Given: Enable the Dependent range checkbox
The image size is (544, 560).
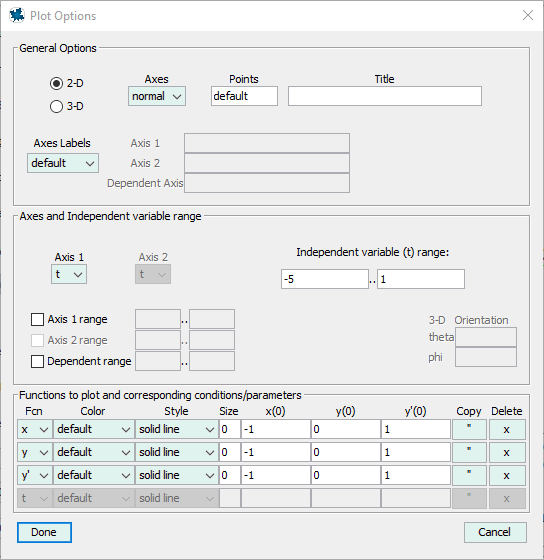Looking at the screenshot, I should tap(38, 361).
